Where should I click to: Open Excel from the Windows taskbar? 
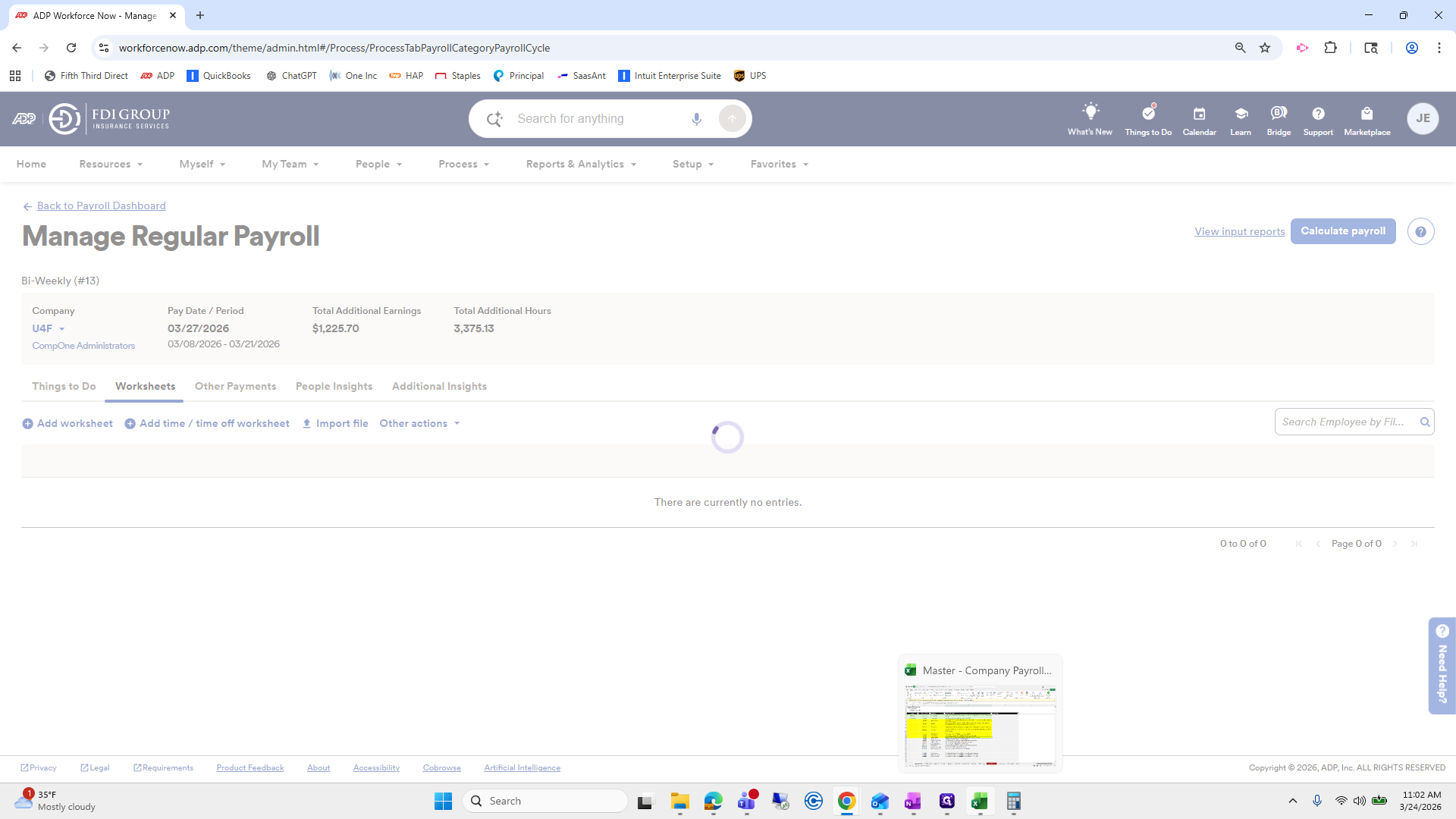pyautogui.click(x=979, y=802)
